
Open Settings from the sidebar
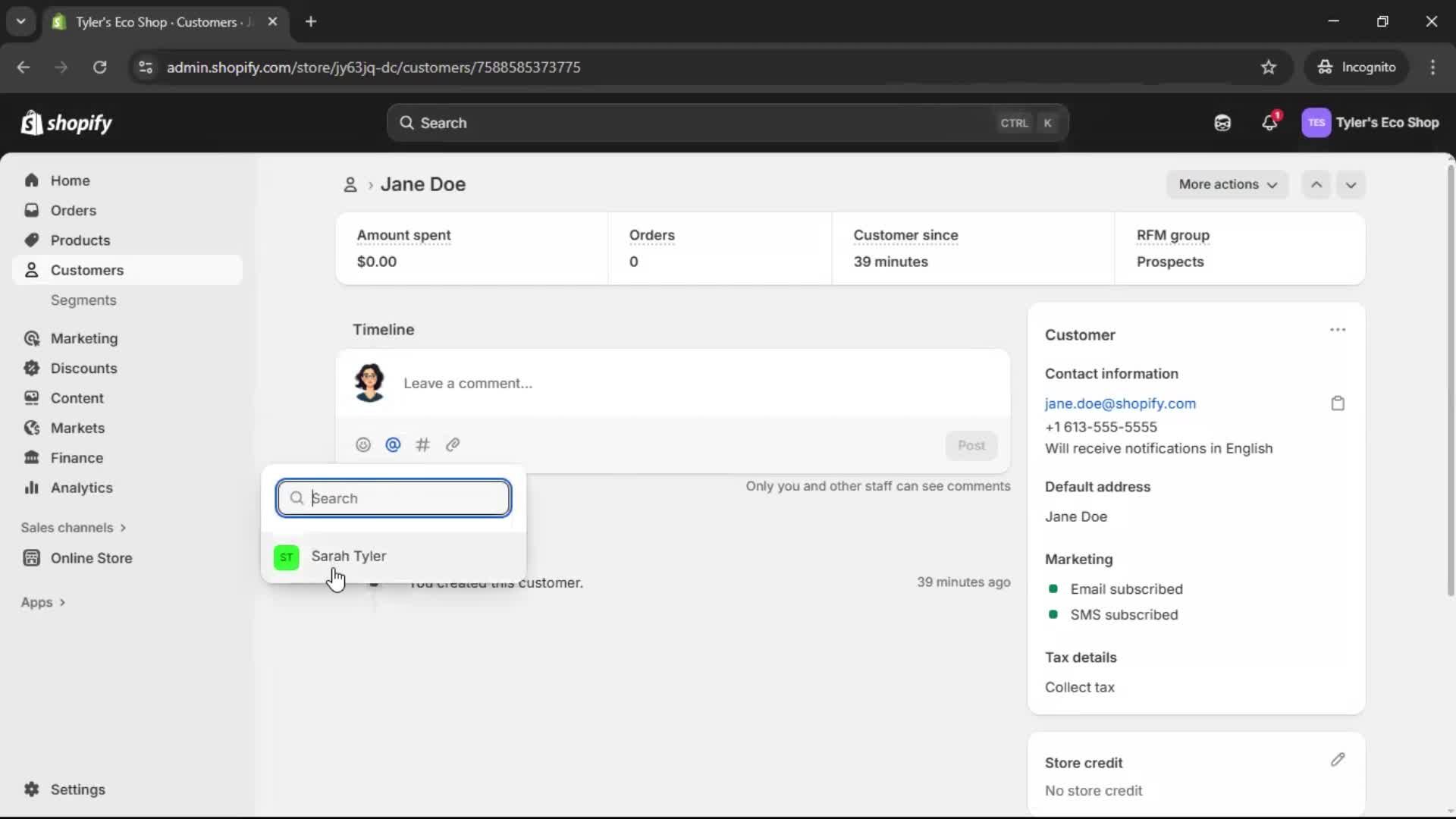(75, 789)
